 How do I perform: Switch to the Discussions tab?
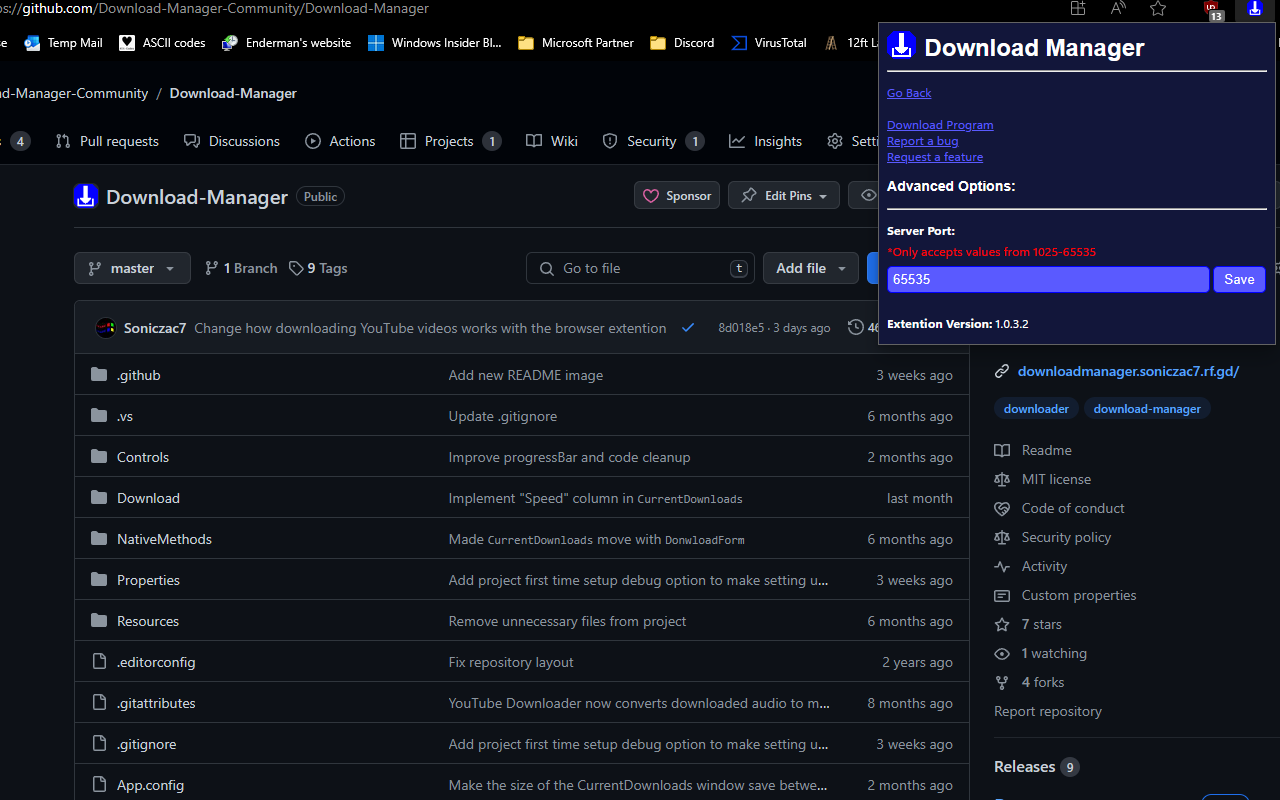[x=232, y=141]
